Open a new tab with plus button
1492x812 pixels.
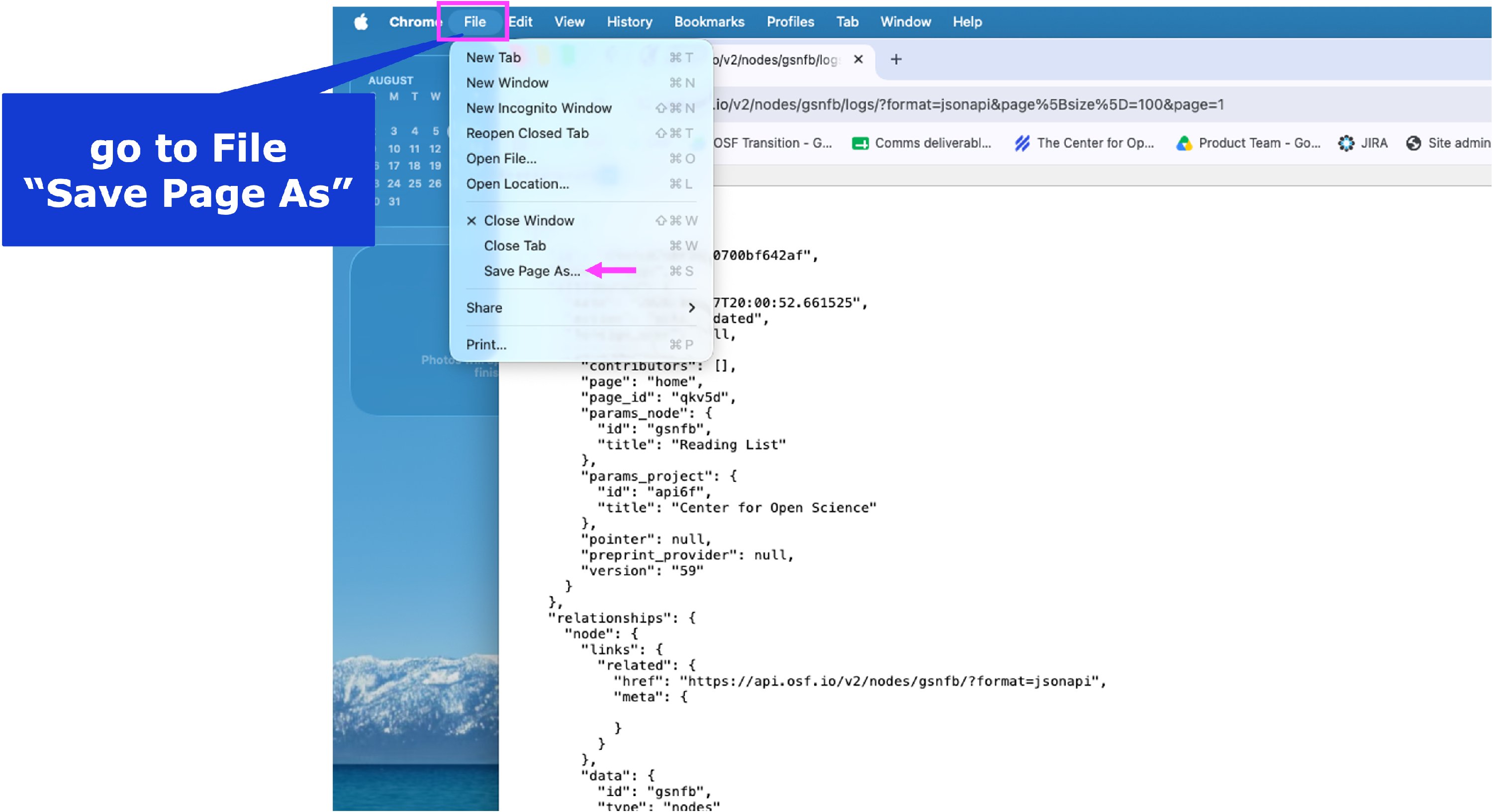click(896, 60)
